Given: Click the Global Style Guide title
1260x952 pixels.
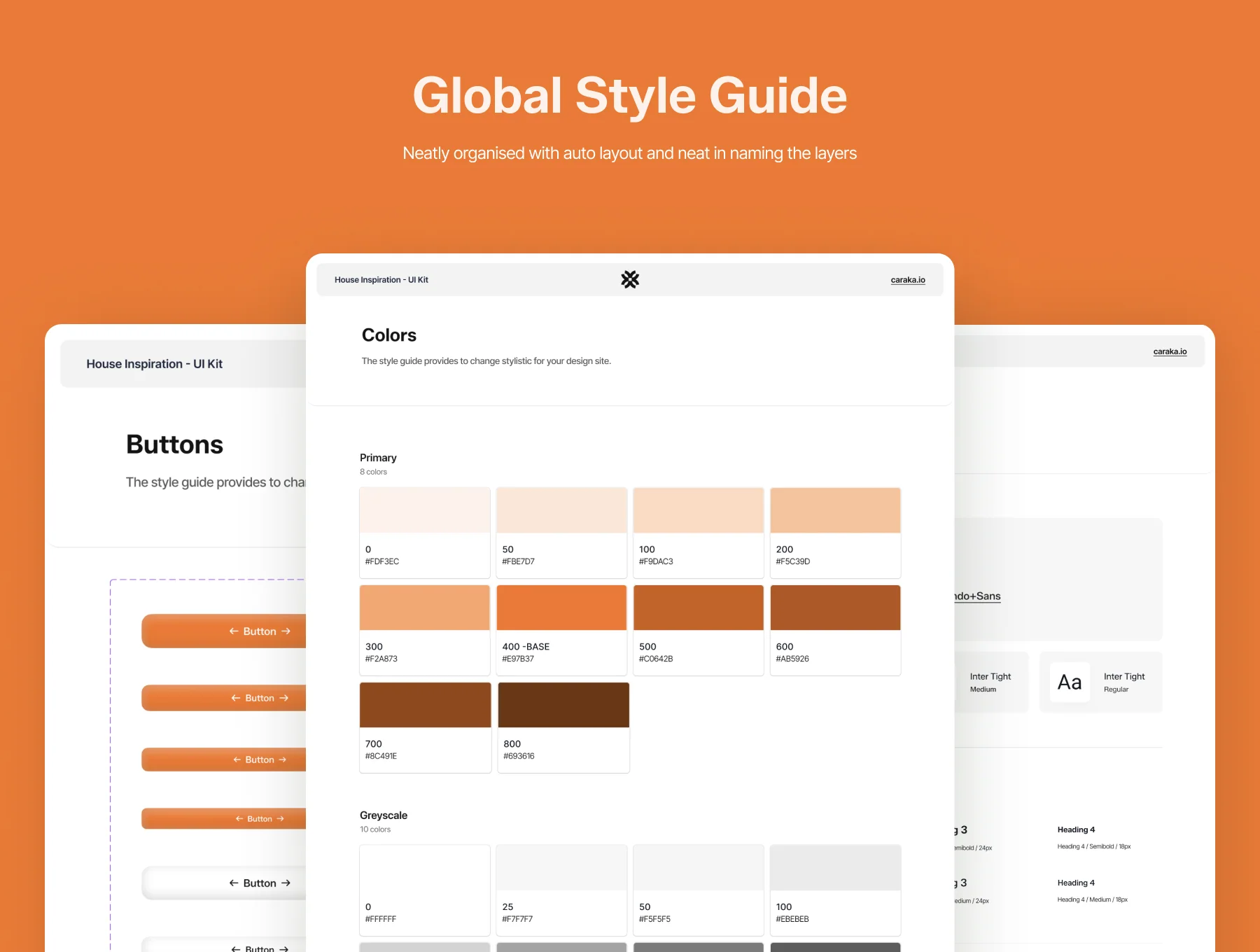Looking at the screenshot, I should coord(630,96).
